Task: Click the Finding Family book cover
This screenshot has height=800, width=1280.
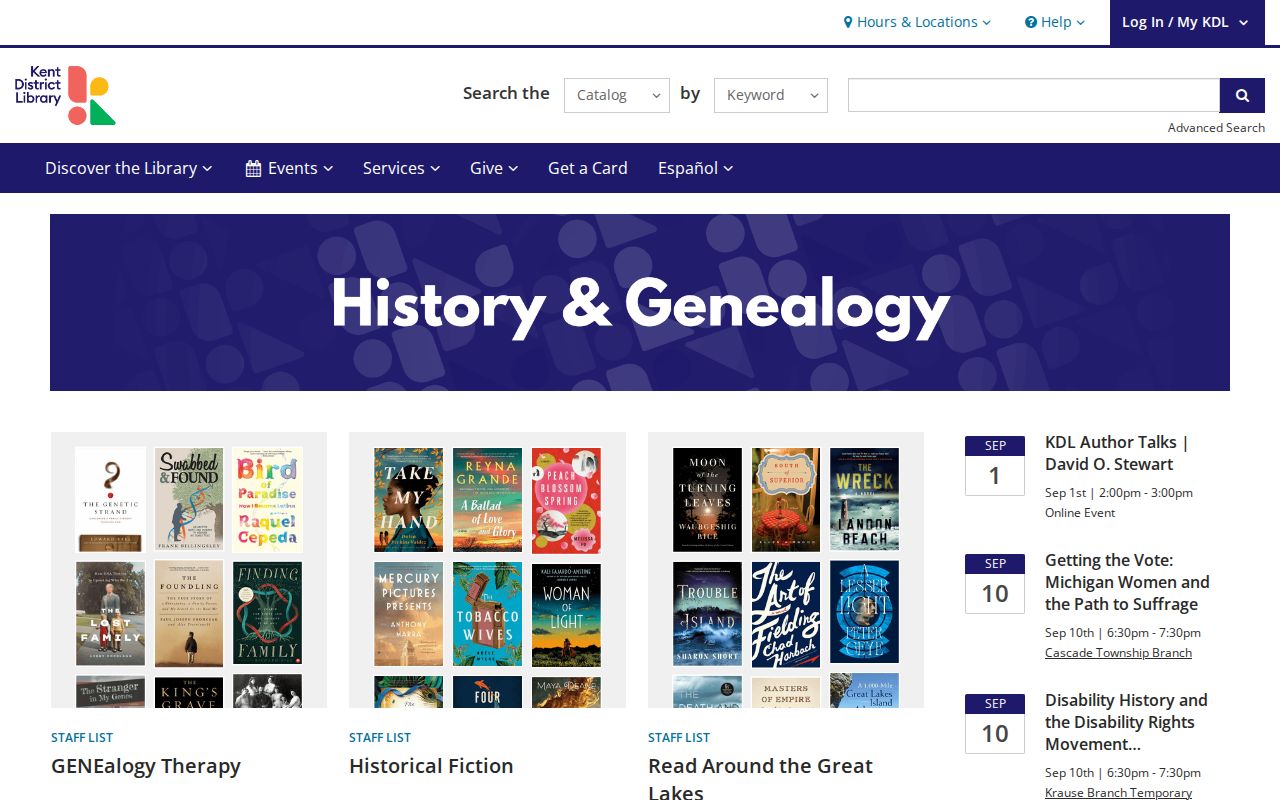Action: pos(267,614)
